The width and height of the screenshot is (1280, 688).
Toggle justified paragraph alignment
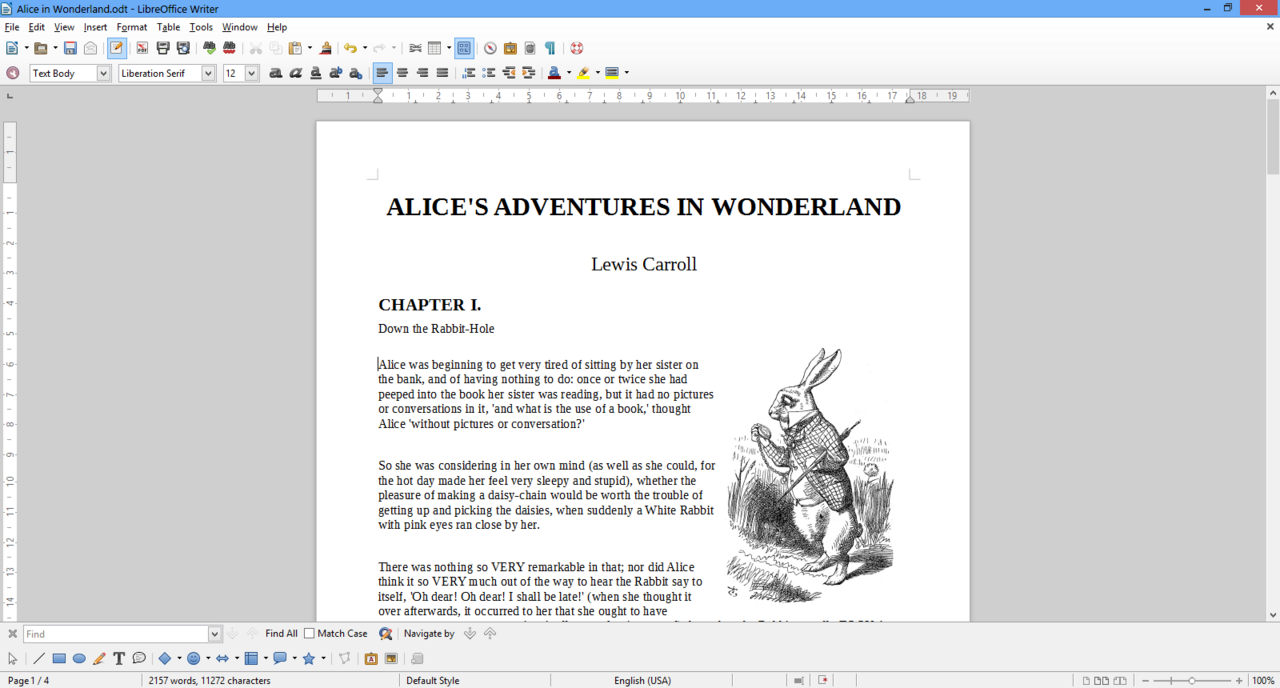[442, 73]
